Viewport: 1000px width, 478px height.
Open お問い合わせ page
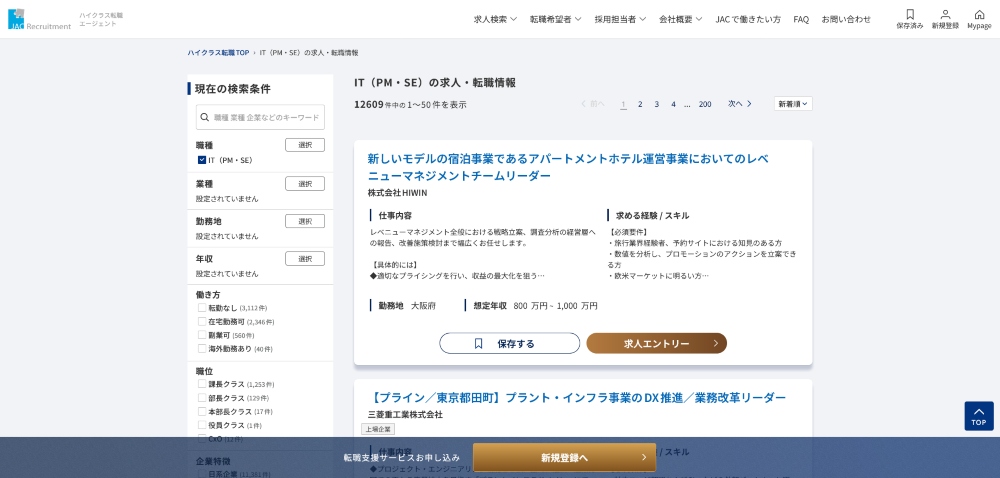click(846, 19)
